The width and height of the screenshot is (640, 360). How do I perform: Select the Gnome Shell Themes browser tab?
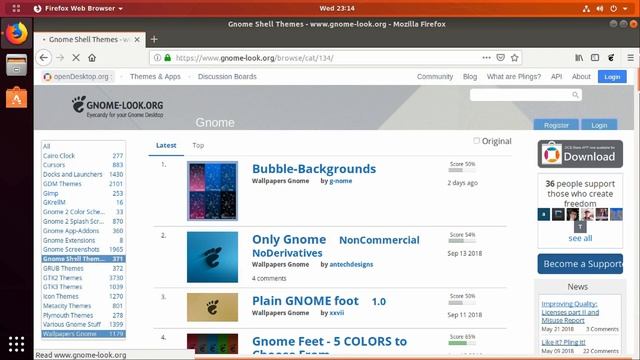point(90,40)
